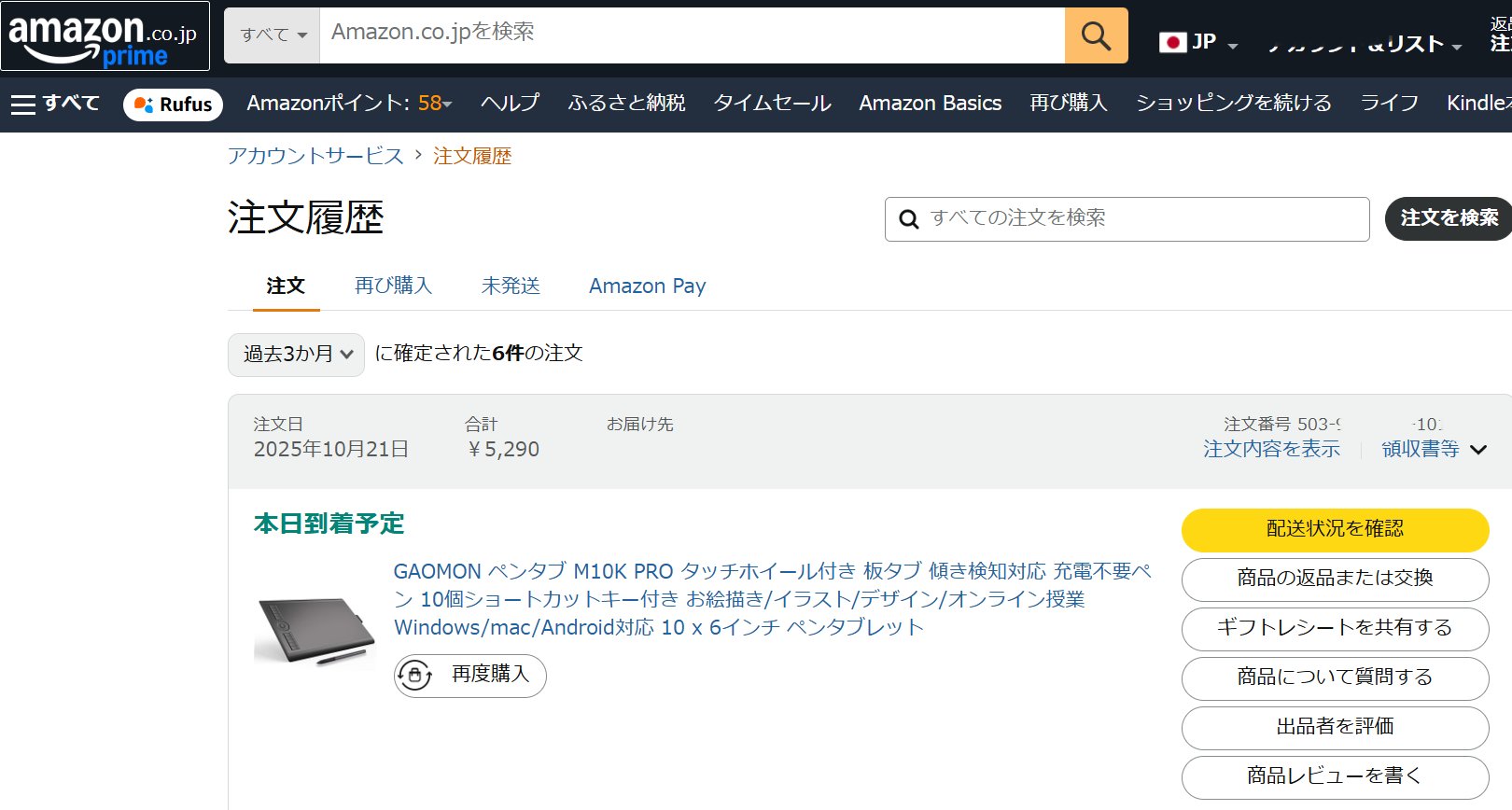Open the 注文内容を表示 link

pyautogui.click(x=1271, y=449)
